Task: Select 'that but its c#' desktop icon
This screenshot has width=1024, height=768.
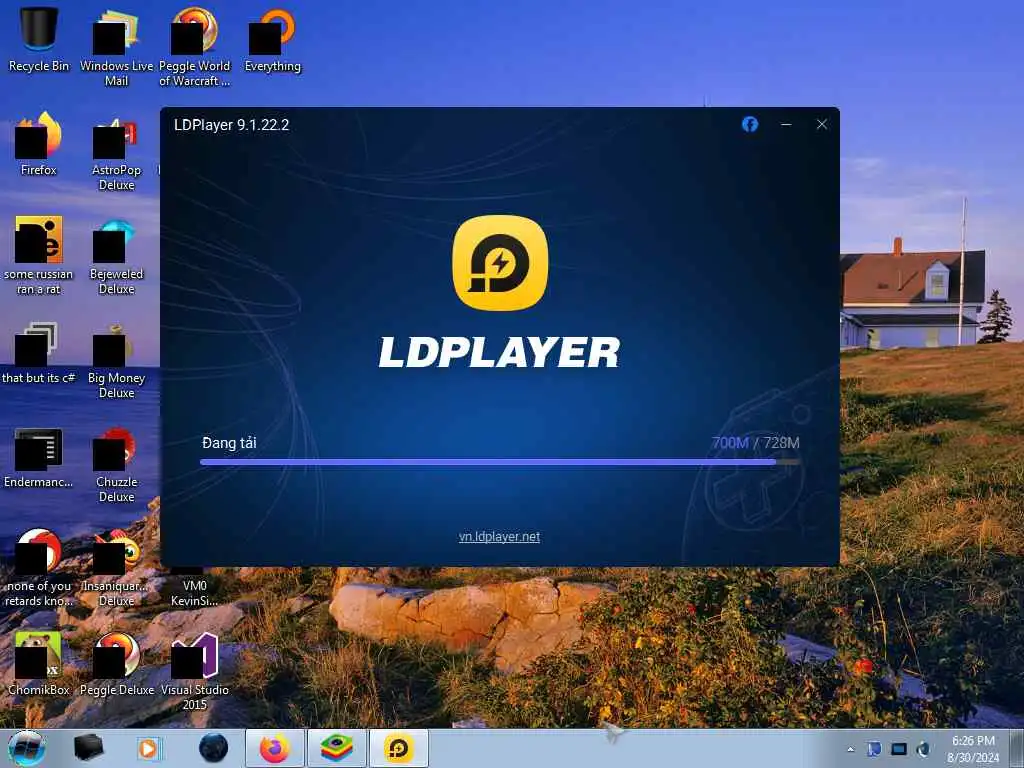Action: click(x=39, y=352)
